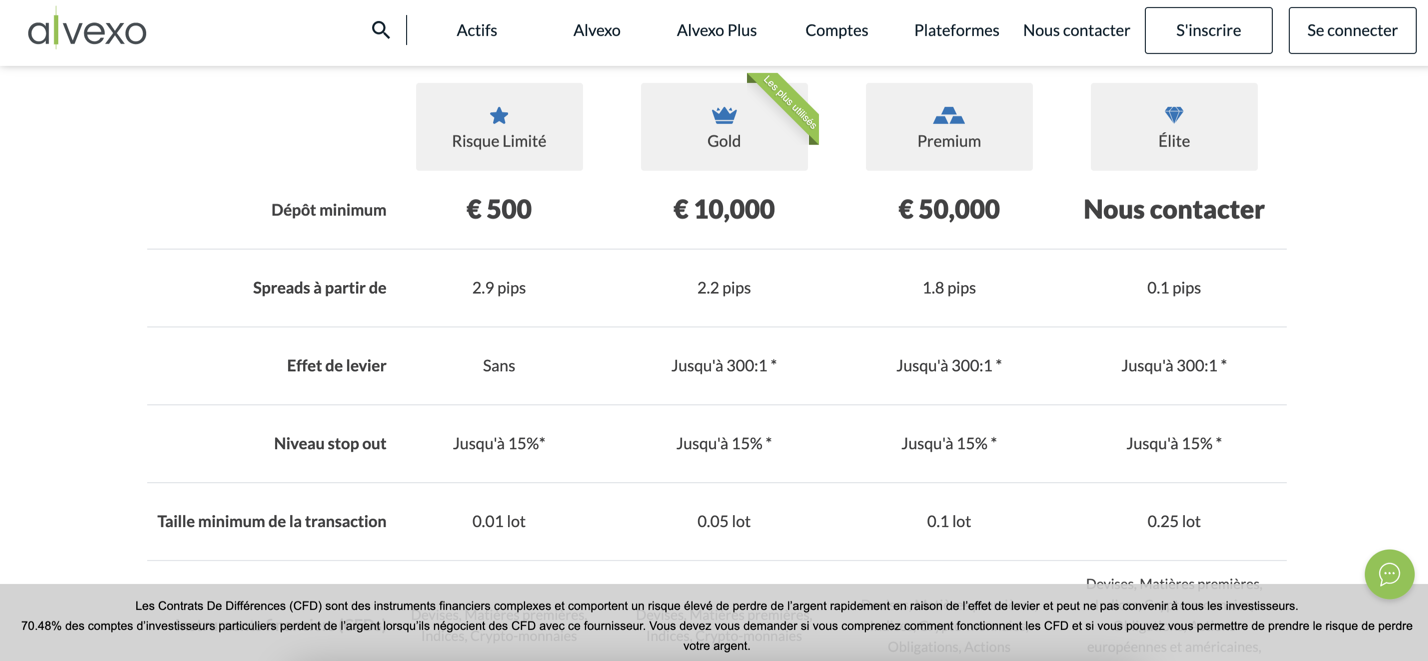This screenshot has height=661, width=1428.
Task: Open the search magnifier icon
Action: coord(380,29)
